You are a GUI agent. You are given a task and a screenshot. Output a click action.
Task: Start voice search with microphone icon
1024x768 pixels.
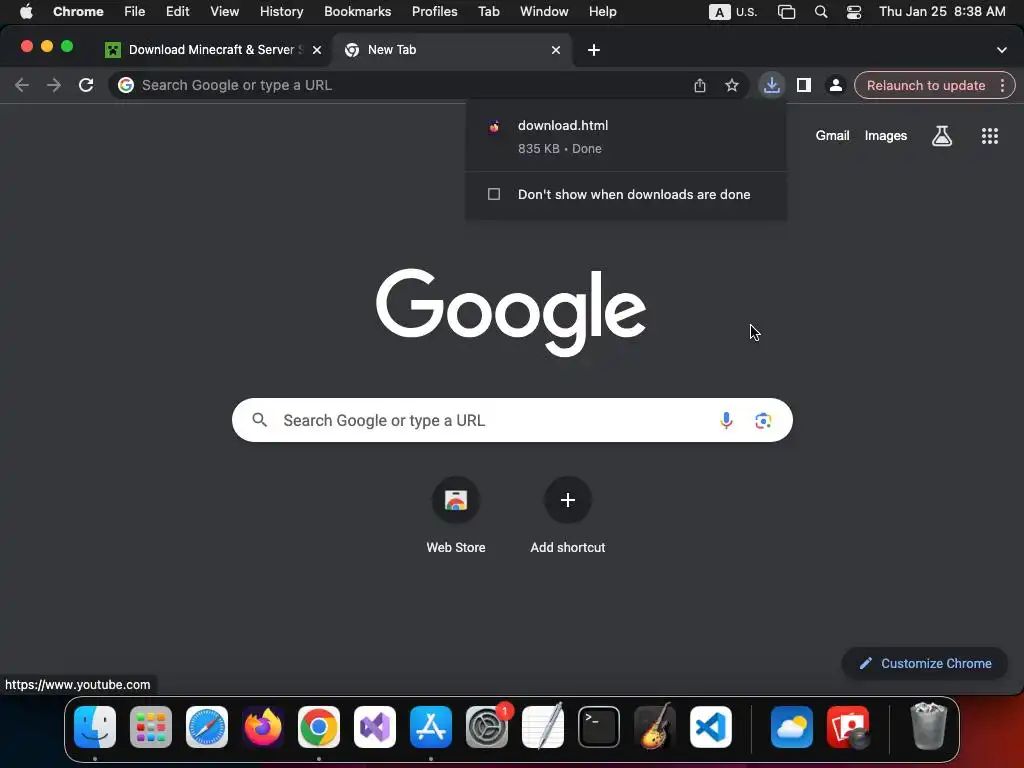click(726, 420)
